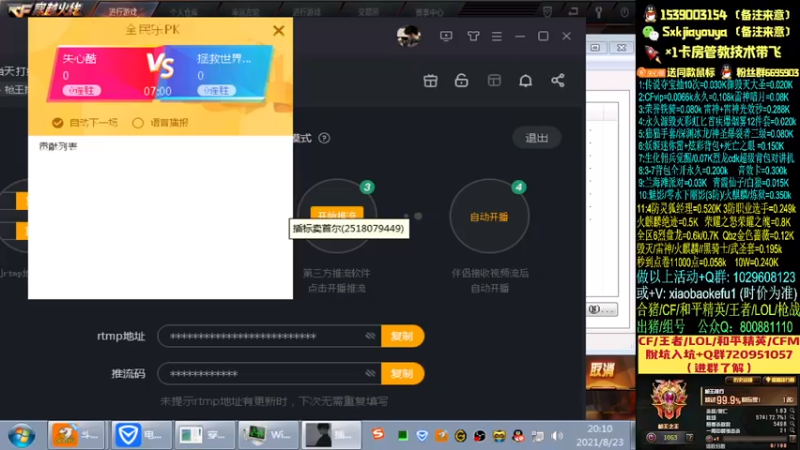Copy the rtmp地址 with 复制 button
Image resolution: width=800 pixels, height=450 pixels.
tap(402, 336)
